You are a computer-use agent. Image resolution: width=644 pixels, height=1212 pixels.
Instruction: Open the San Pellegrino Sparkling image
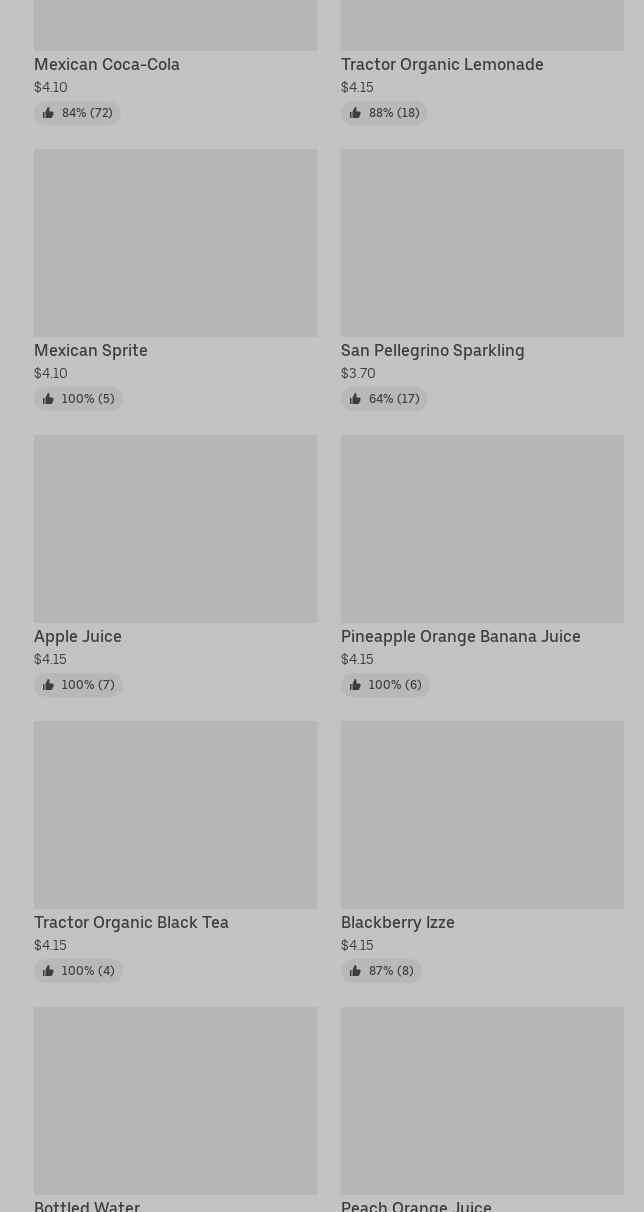(x=482, y=243)
